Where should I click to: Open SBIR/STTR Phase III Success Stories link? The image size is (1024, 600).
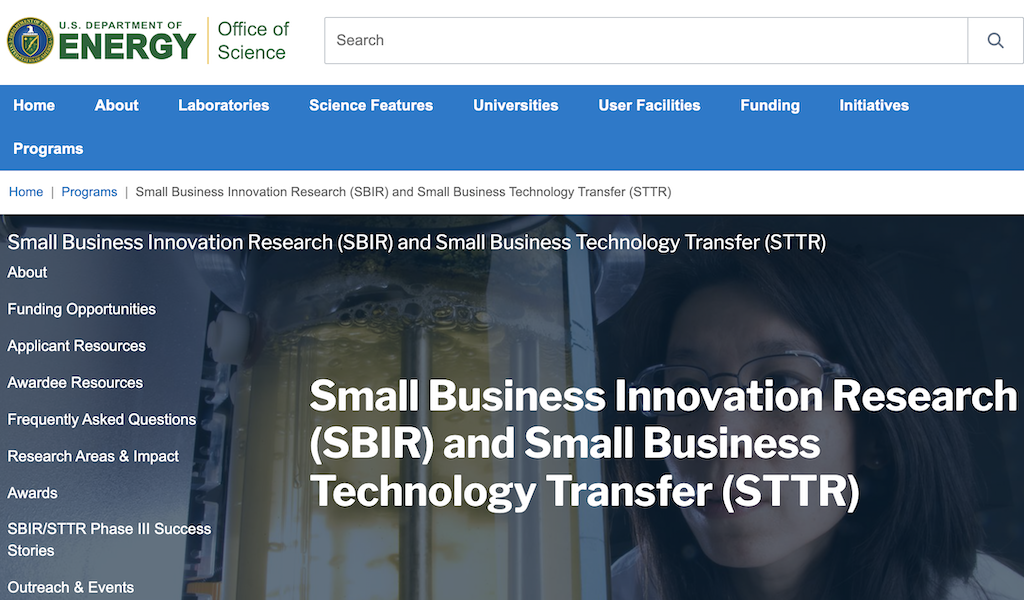[109, 539]
